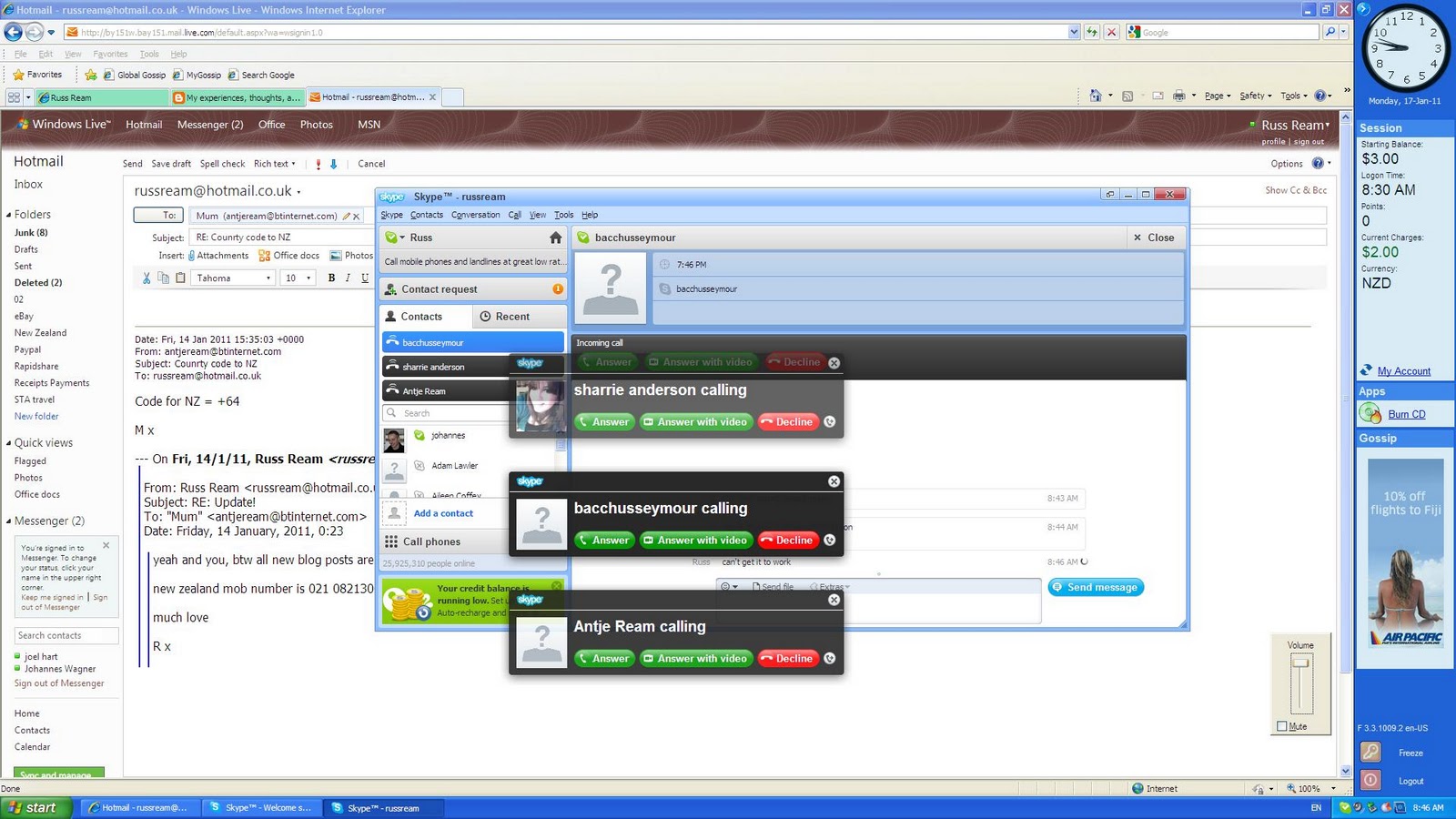
Task: Click the Fiji flights Air Pacific ad
Action: point(1405,553)
